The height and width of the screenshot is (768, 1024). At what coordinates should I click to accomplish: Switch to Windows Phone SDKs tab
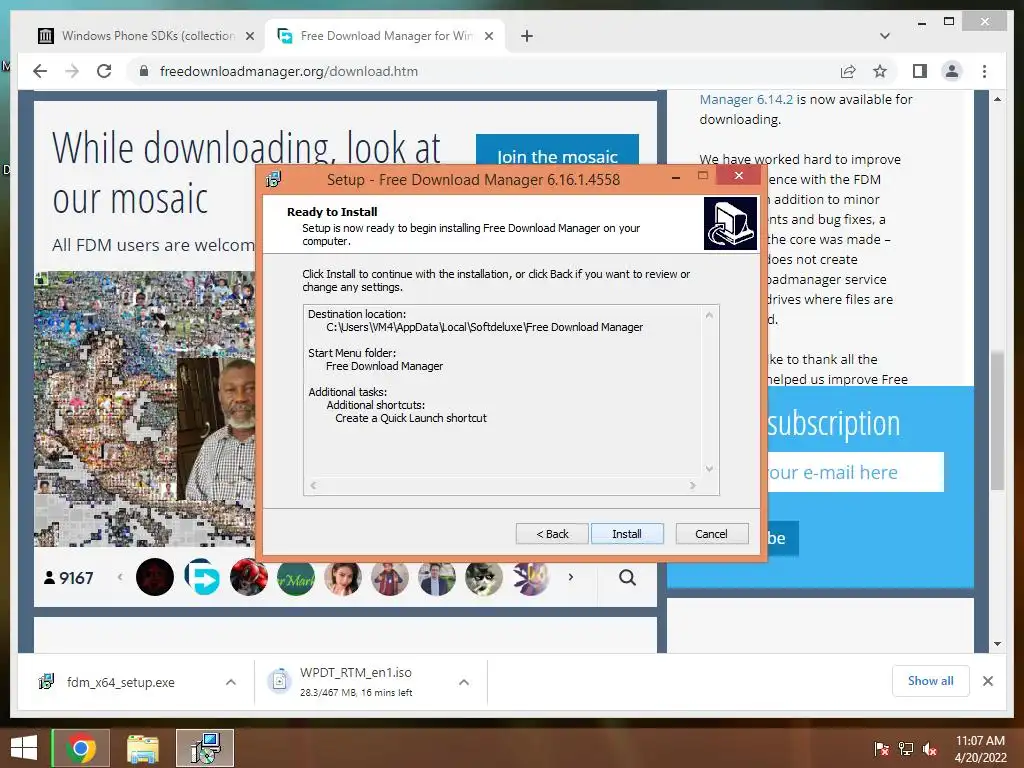coord(148,36)
